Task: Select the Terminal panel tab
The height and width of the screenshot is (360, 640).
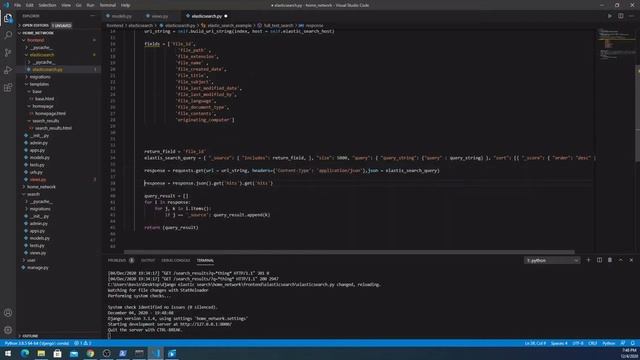Action: click(x=205, y=260)
